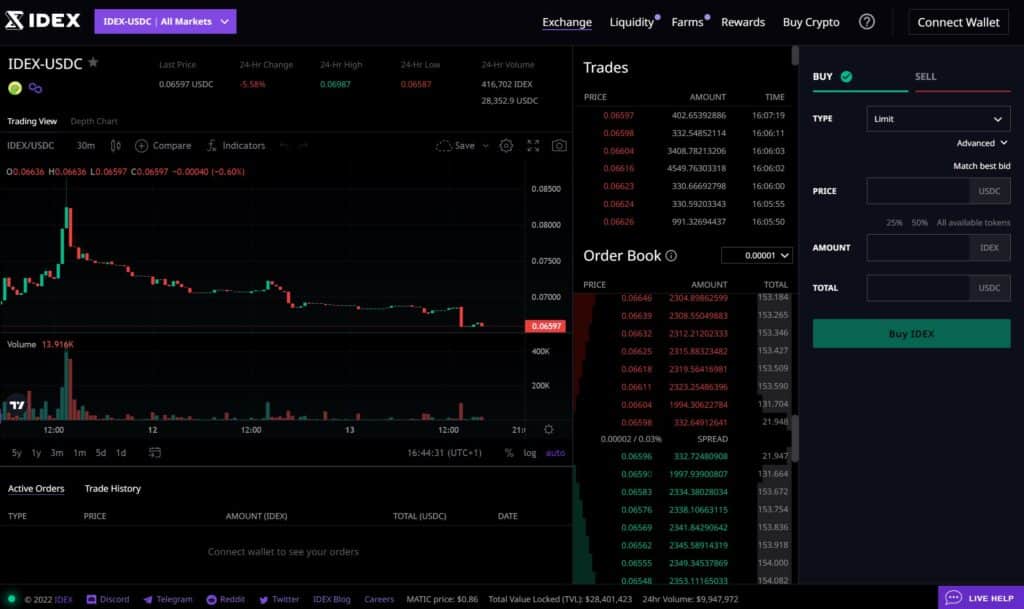Open the Order Book info icon

(671, 256)
